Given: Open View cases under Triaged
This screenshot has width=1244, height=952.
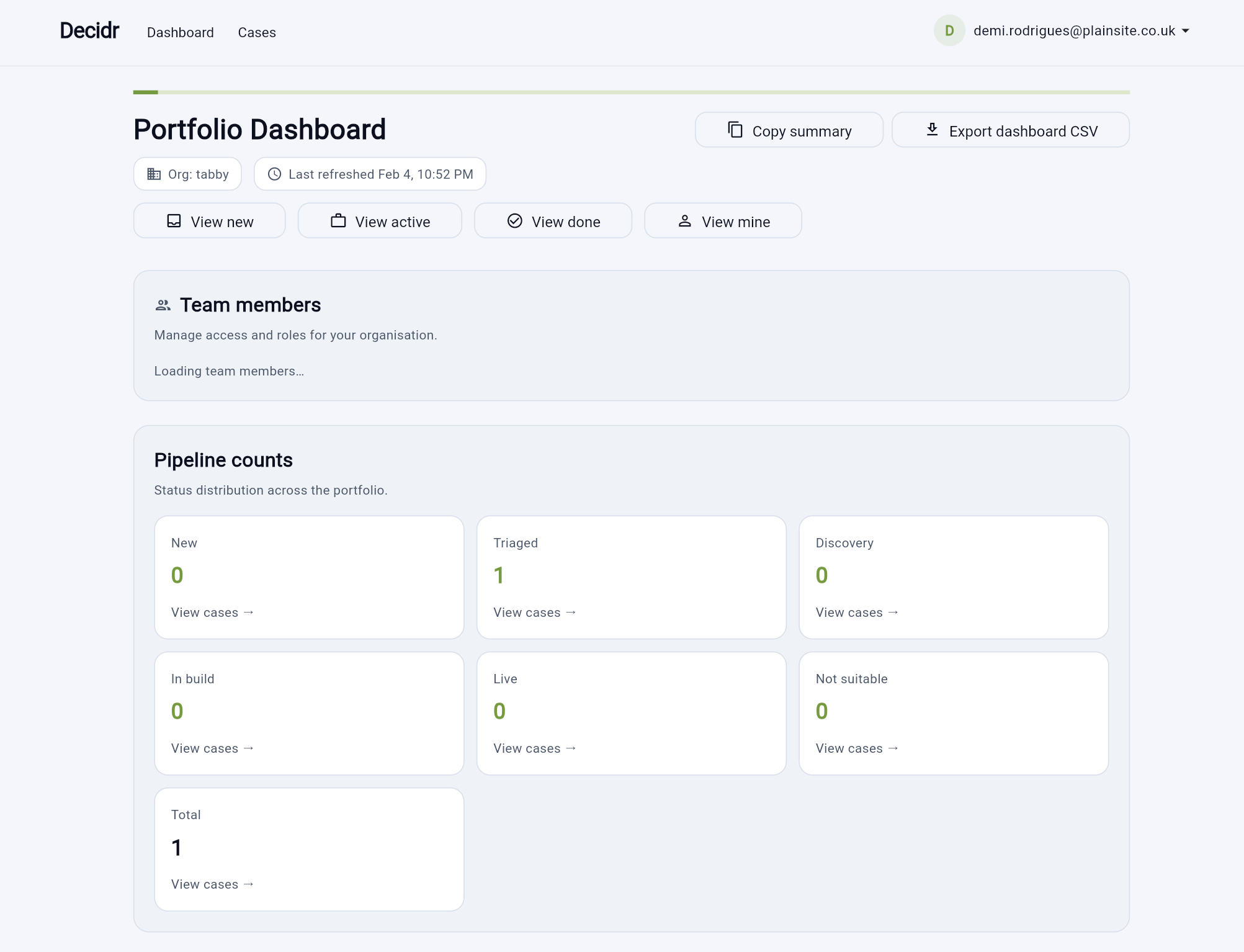Looking at the screenshot, I should (534, 613).
